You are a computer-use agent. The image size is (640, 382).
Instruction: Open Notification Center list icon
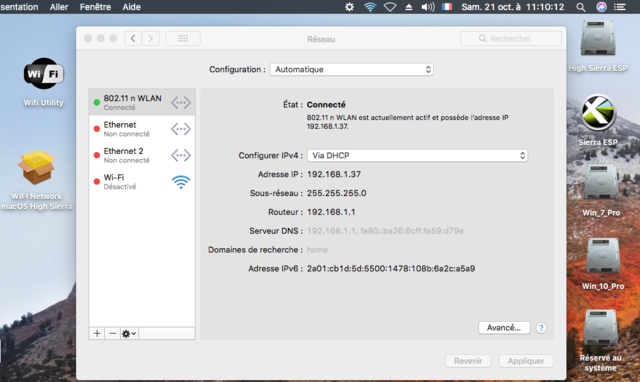pos(620,7)
